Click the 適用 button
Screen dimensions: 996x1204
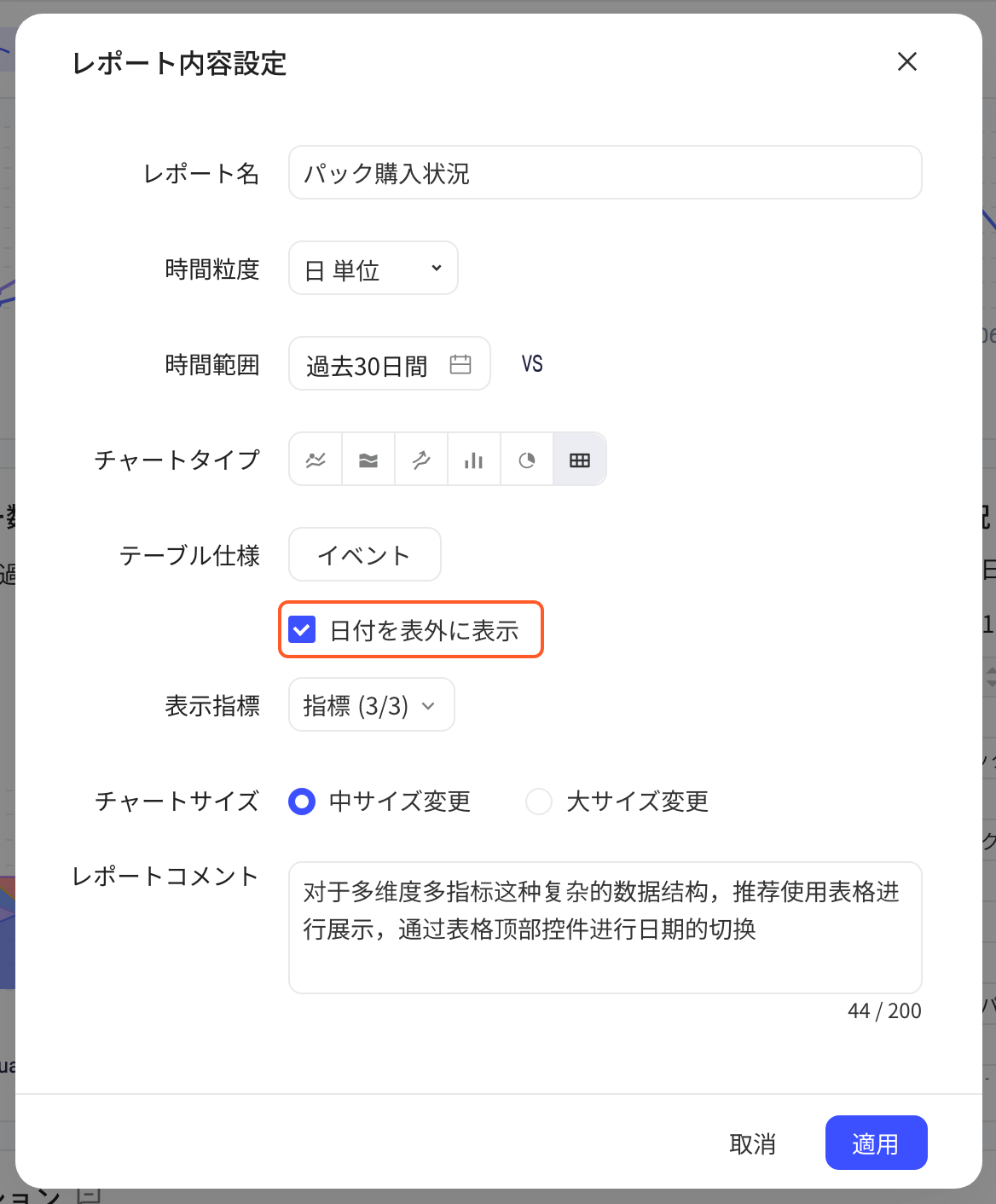(876, 1143)
